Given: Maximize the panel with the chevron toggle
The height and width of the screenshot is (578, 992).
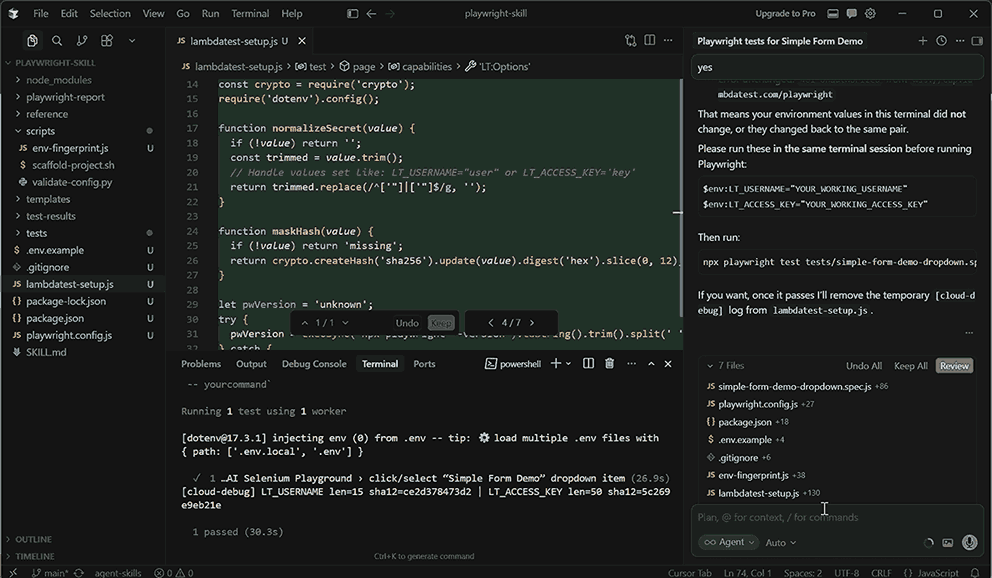Looking at the screenshot, I should click(650, 364).
